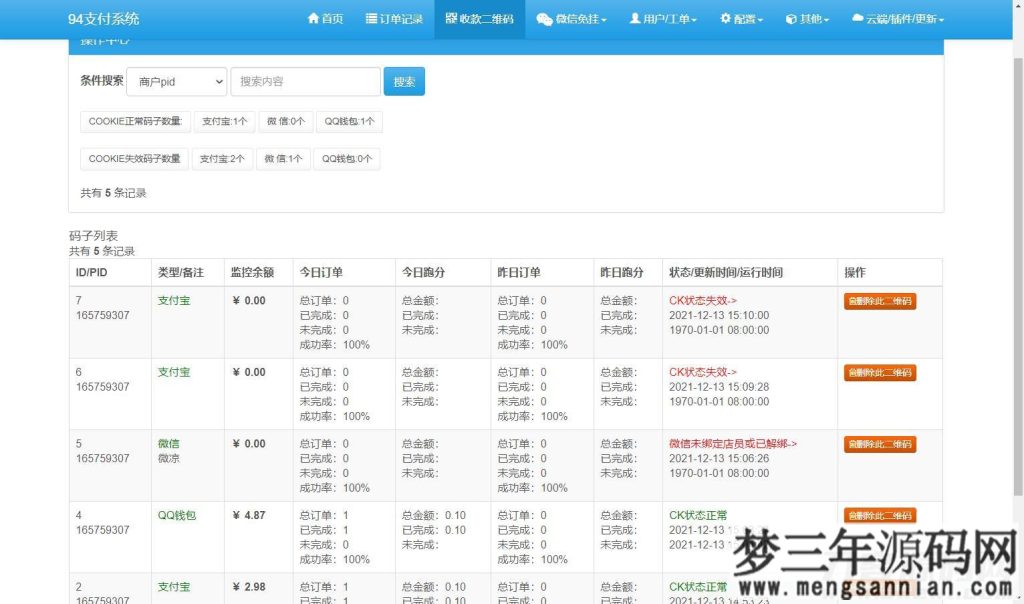Image resolution: width=1024 pixels, height=604 pixels.
Task: Switch to the 收款二维码 tab
Action: 480,18
